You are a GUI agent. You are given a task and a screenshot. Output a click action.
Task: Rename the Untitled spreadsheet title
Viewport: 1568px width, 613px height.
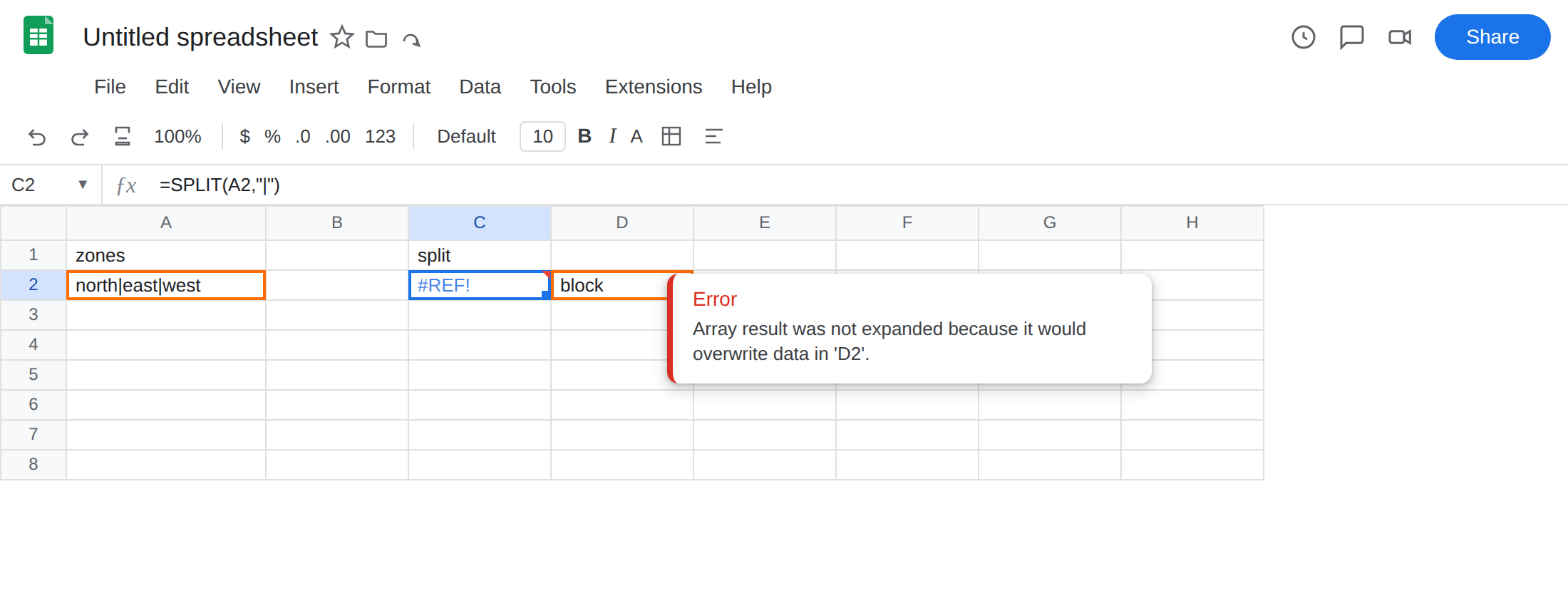[200, 37]
